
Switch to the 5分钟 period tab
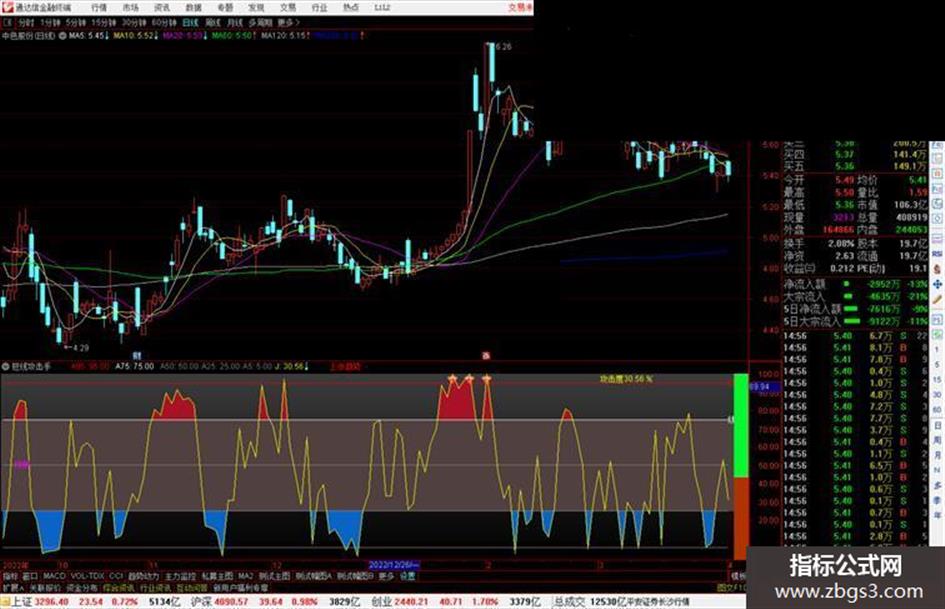[x=76, y=23]
